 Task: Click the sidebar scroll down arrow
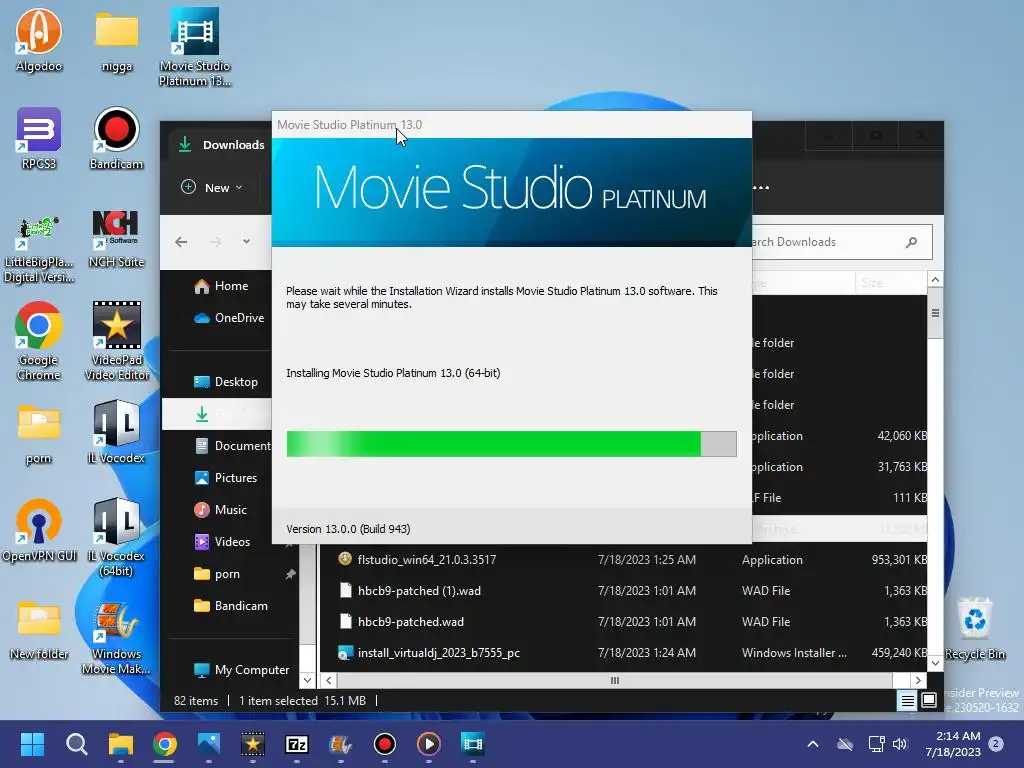point(308,680)
